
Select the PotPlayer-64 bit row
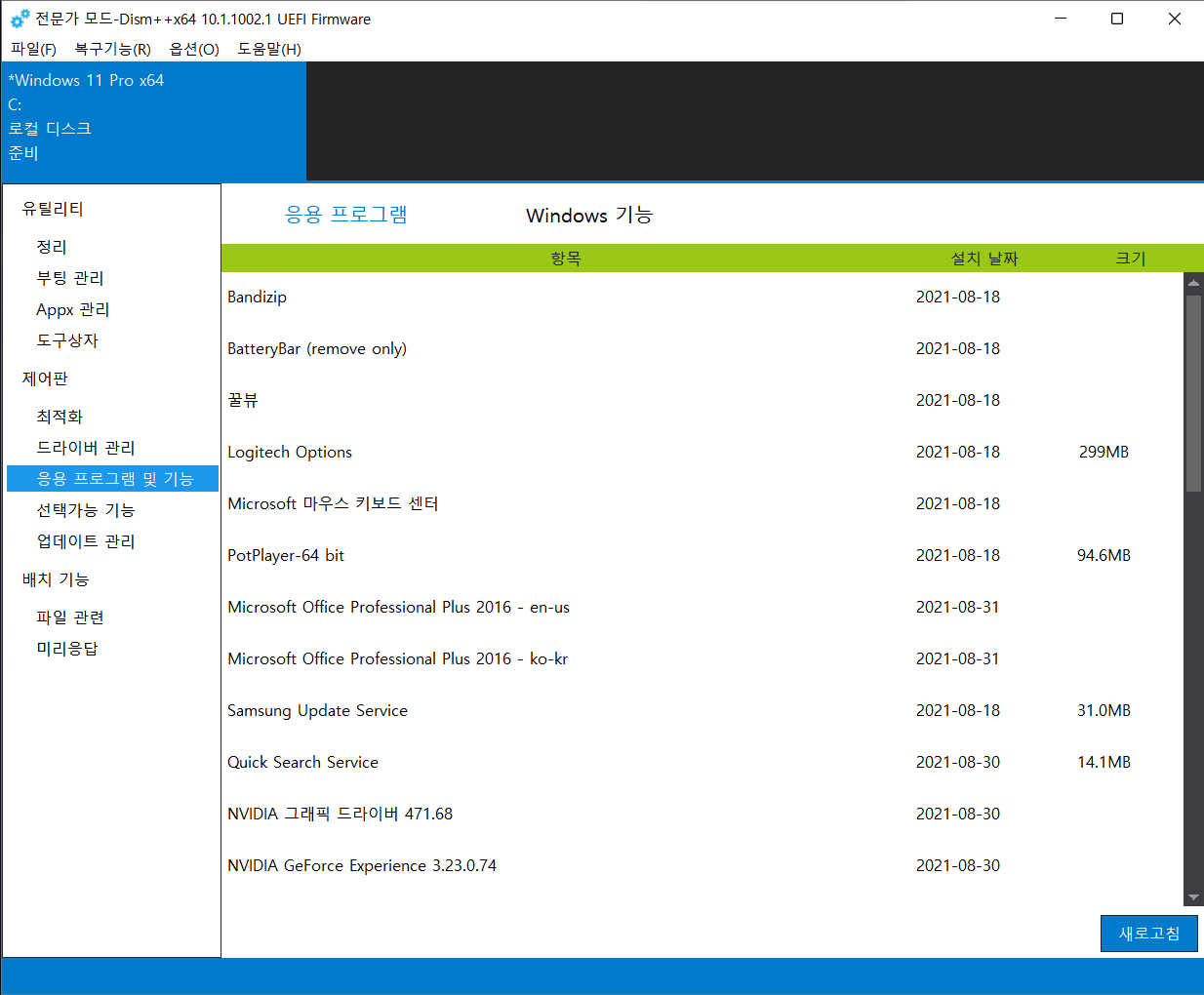702,556
